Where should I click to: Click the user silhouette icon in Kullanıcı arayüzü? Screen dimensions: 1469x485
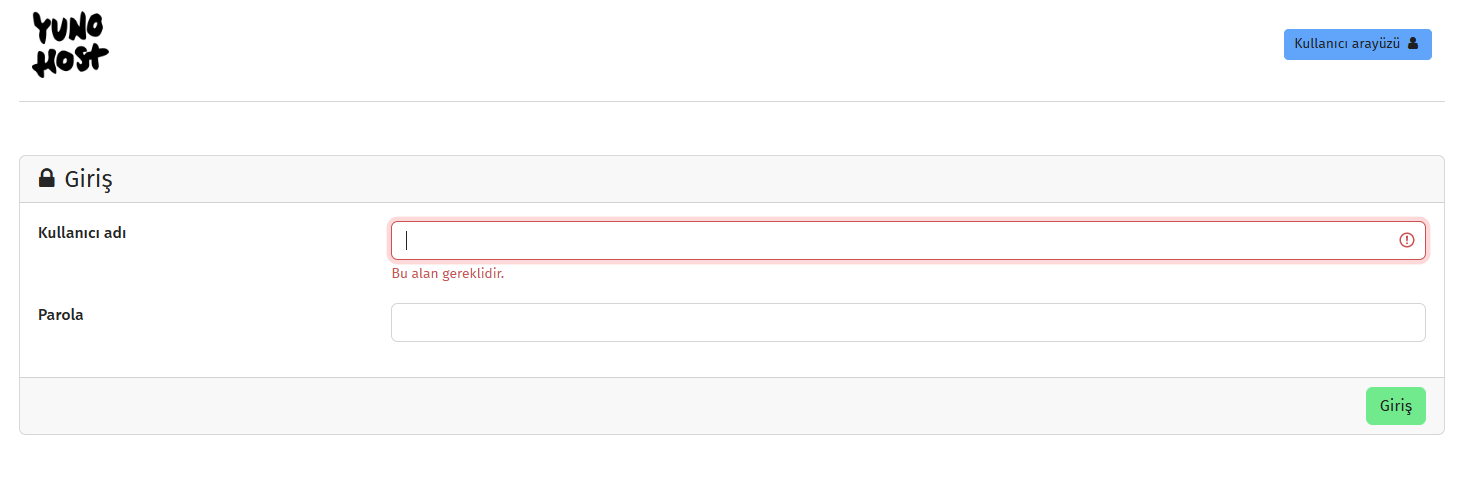1413,44
